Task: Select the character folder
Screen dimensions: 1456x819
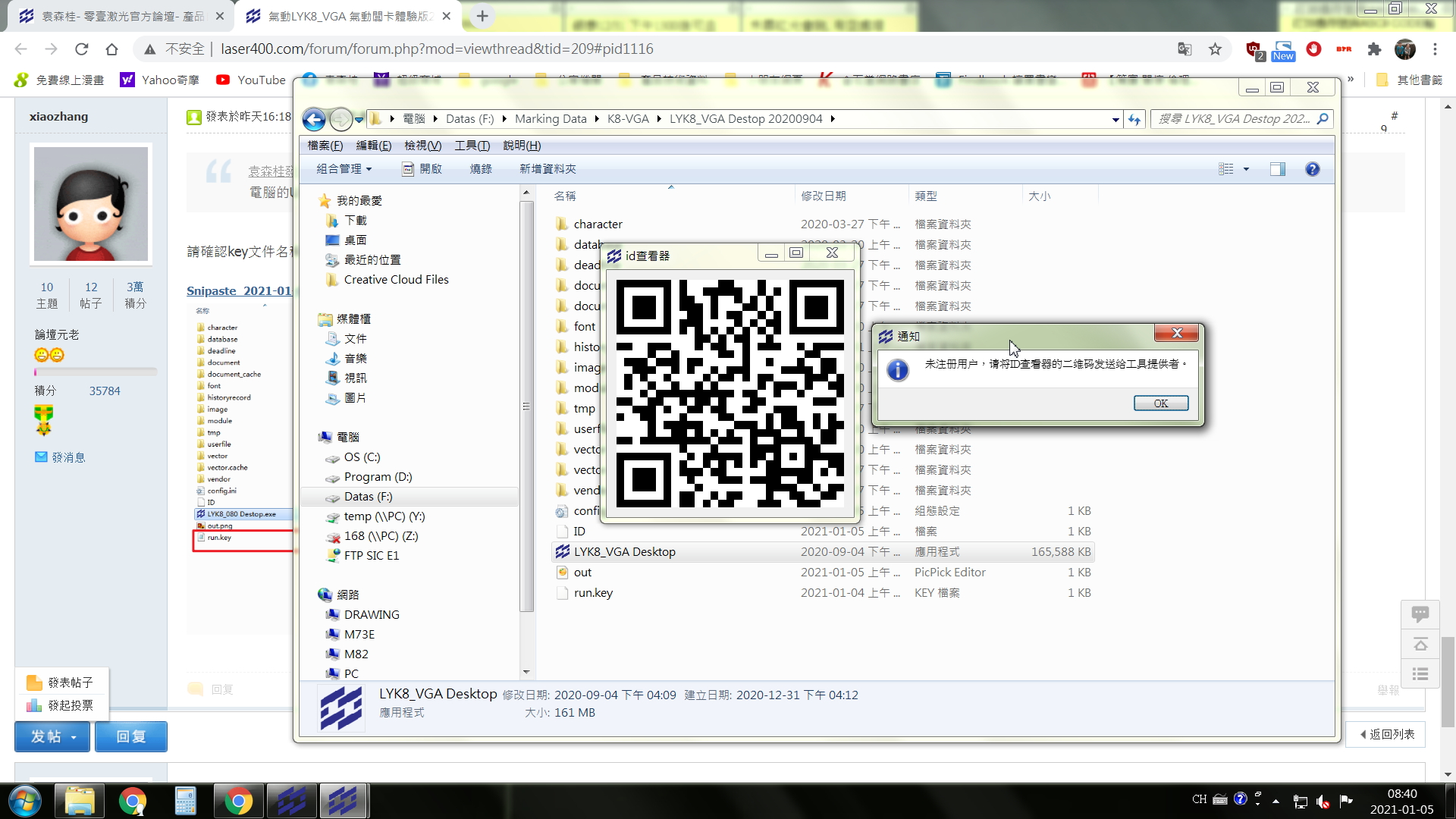Action: point(598,224)
